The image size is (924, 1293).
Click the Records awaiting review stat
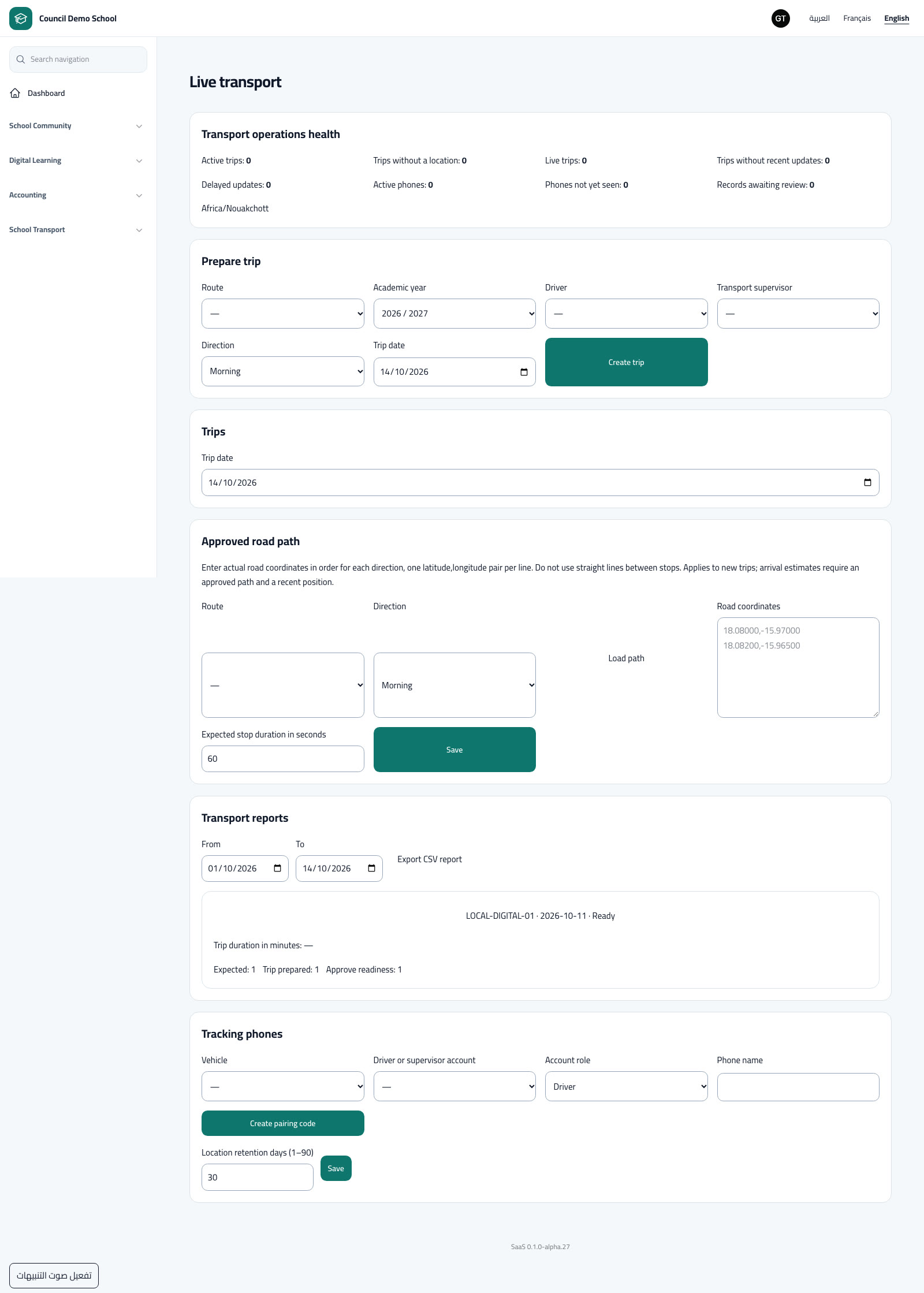click(765, 185)
